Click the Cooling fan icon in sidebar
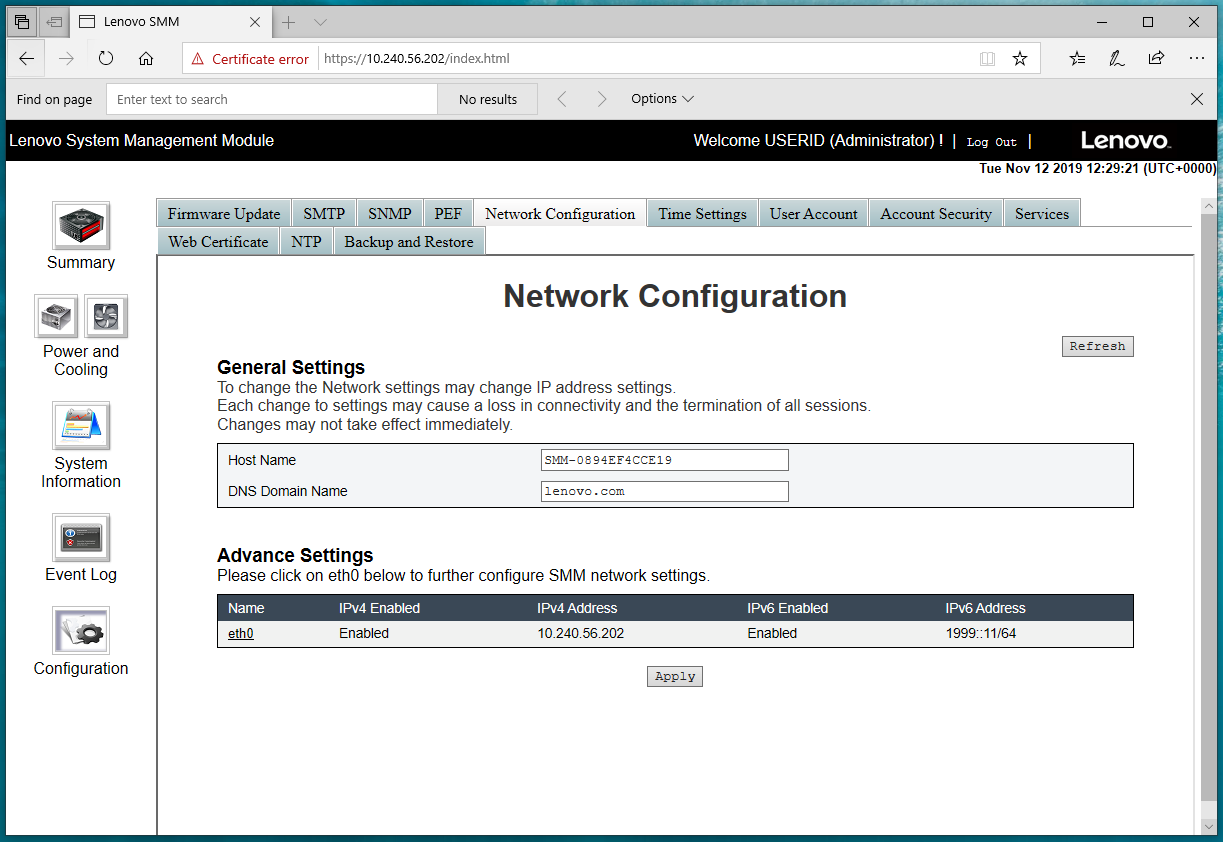The height and width of the screenshot is (842, 1223). pyautogui.click(x=106, y=317)
